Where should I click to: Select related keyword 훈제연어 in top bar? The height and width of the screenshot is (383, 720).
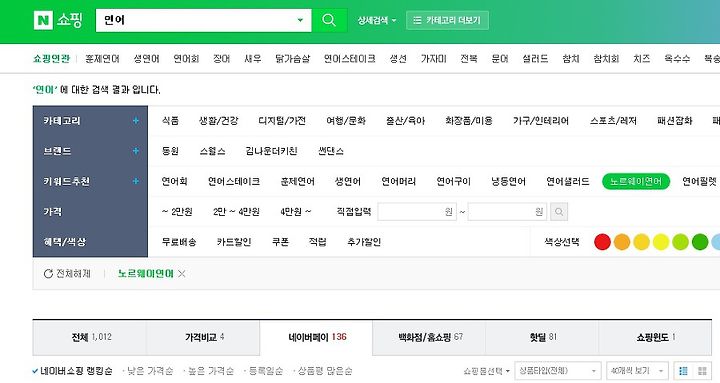102,59
